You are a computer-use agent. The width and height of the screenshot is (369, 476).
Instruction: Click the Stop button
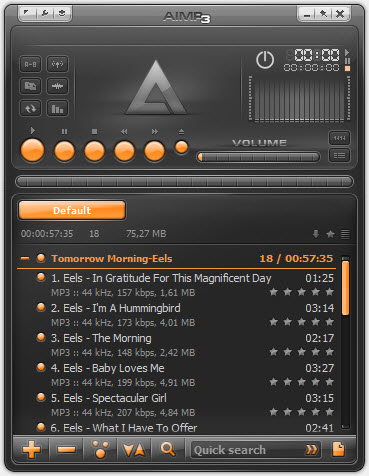click(x=94, y=151)
